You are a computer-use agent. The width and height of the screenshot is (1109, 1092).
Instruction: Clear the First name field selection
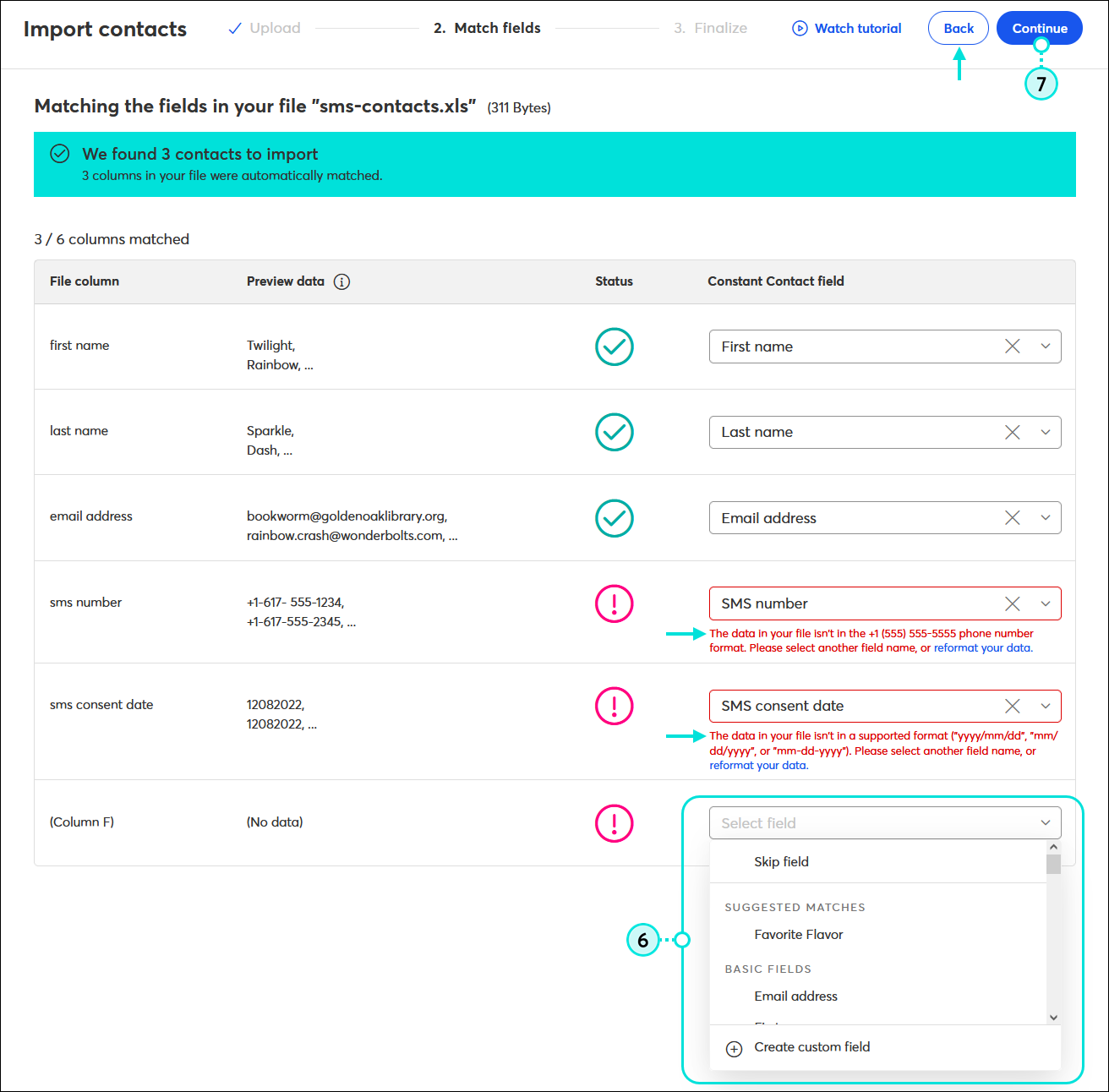pyautogui.click(x=1012, y=347)
